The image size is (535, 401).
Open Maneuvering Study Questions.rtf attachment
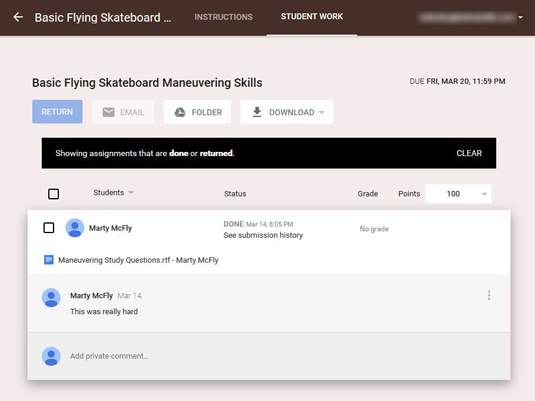coord(138,260)
